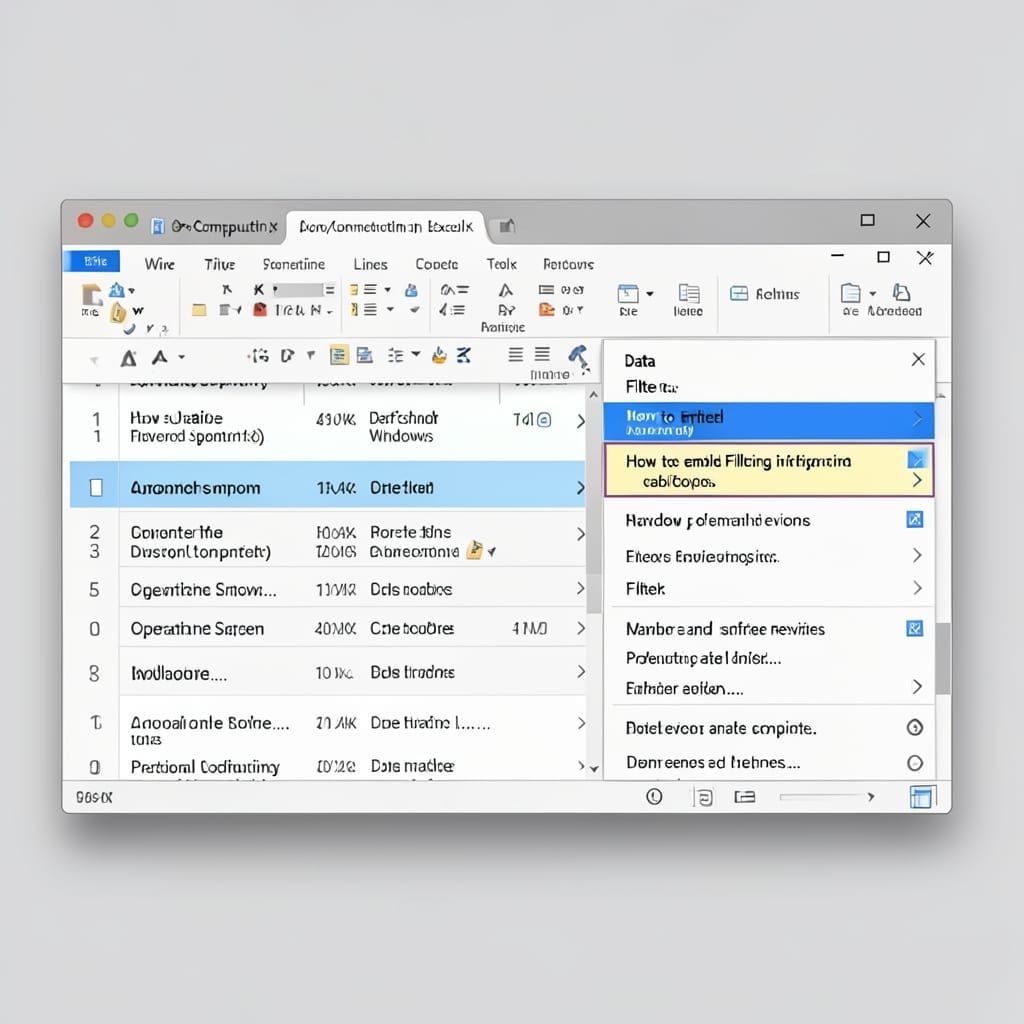Select the yellow "How to emild Fillting" entry

point(769,470)
